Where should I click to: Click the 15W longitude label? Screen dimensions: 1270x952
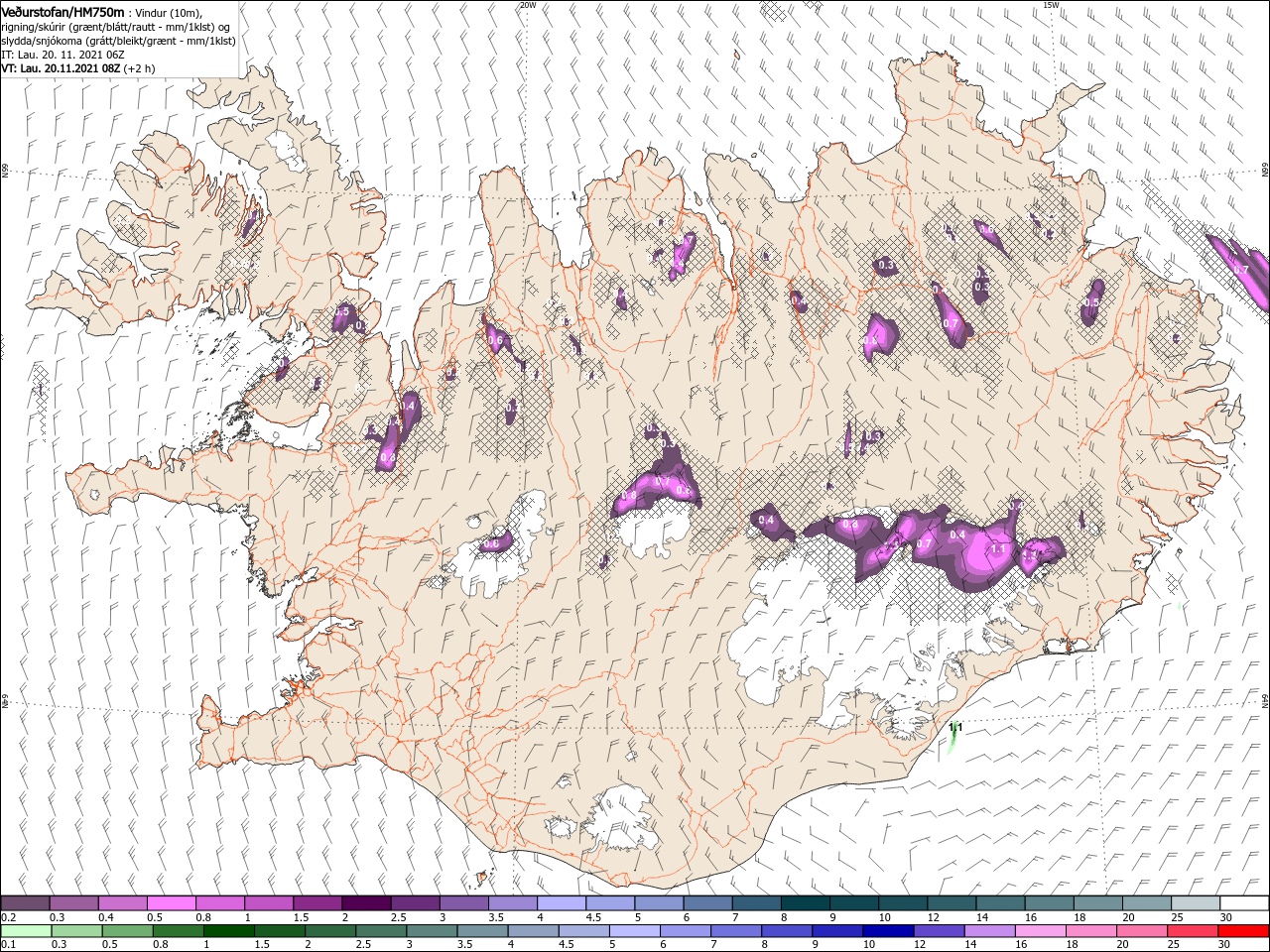[x=1050, y=5]
